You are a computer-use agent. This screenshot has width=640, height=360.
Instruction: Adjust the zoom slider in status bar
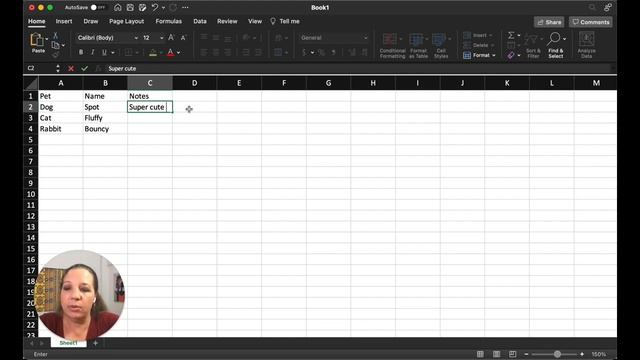[557, 354]
